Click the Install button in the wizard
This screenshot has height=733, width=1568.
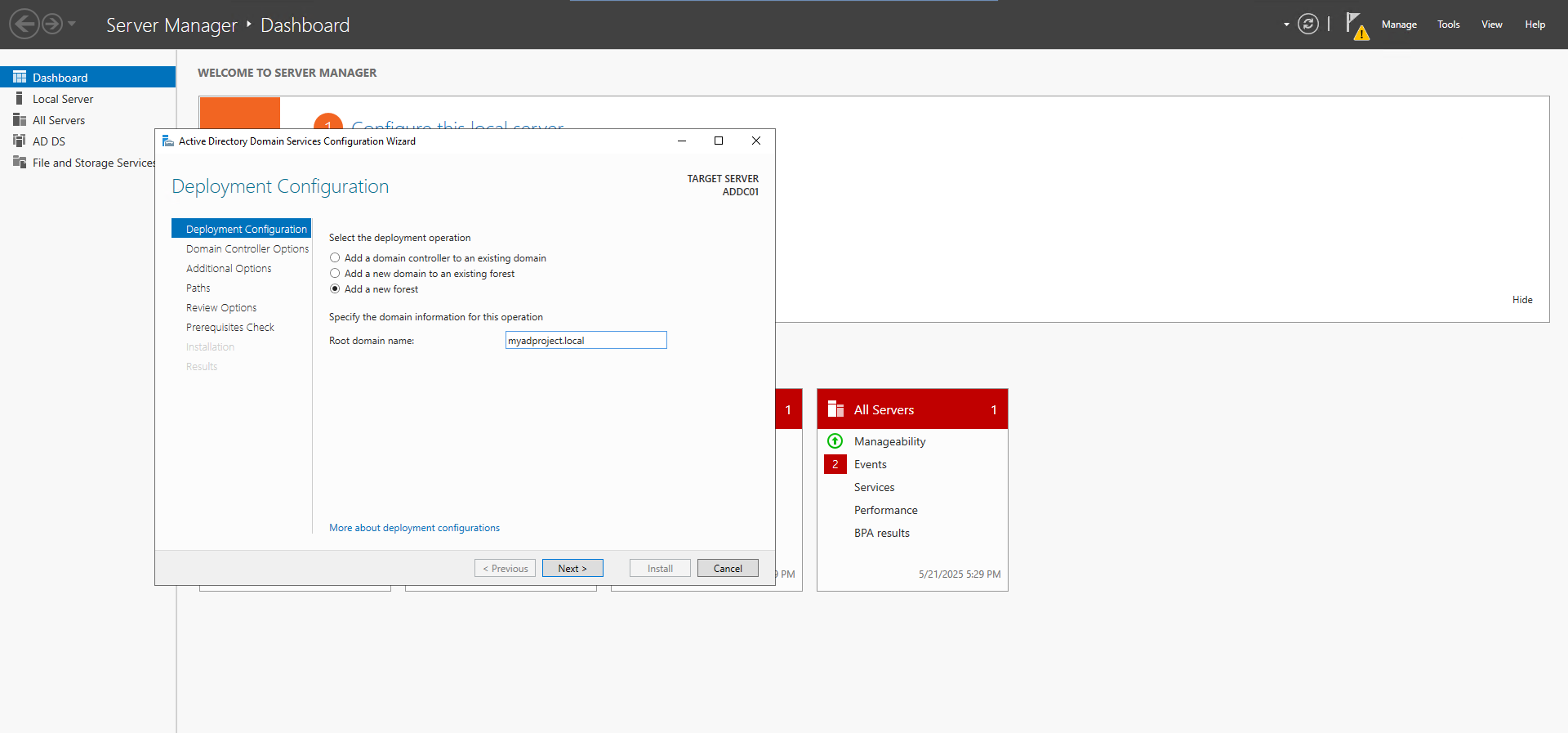pyautogui.click(x=660, y=568)
